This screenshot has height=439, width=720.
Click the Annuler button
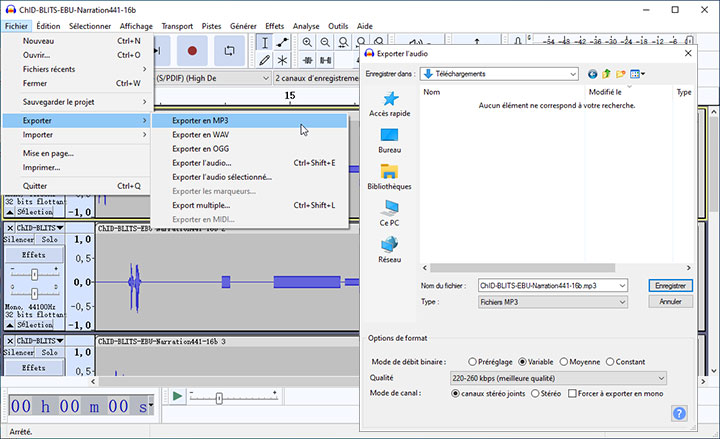point(669,301)
